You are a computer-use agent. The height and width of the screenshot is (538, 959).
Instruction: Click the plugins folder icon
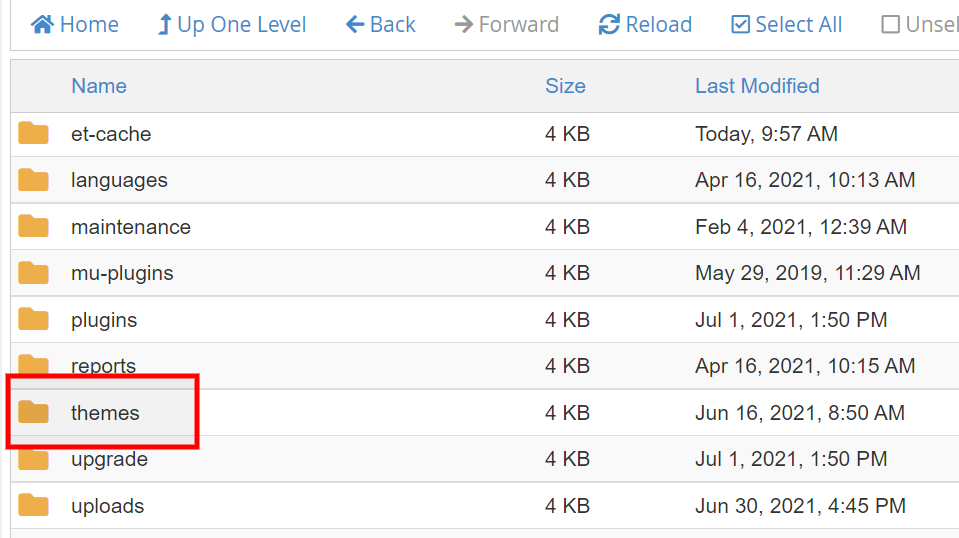point(34,320)
